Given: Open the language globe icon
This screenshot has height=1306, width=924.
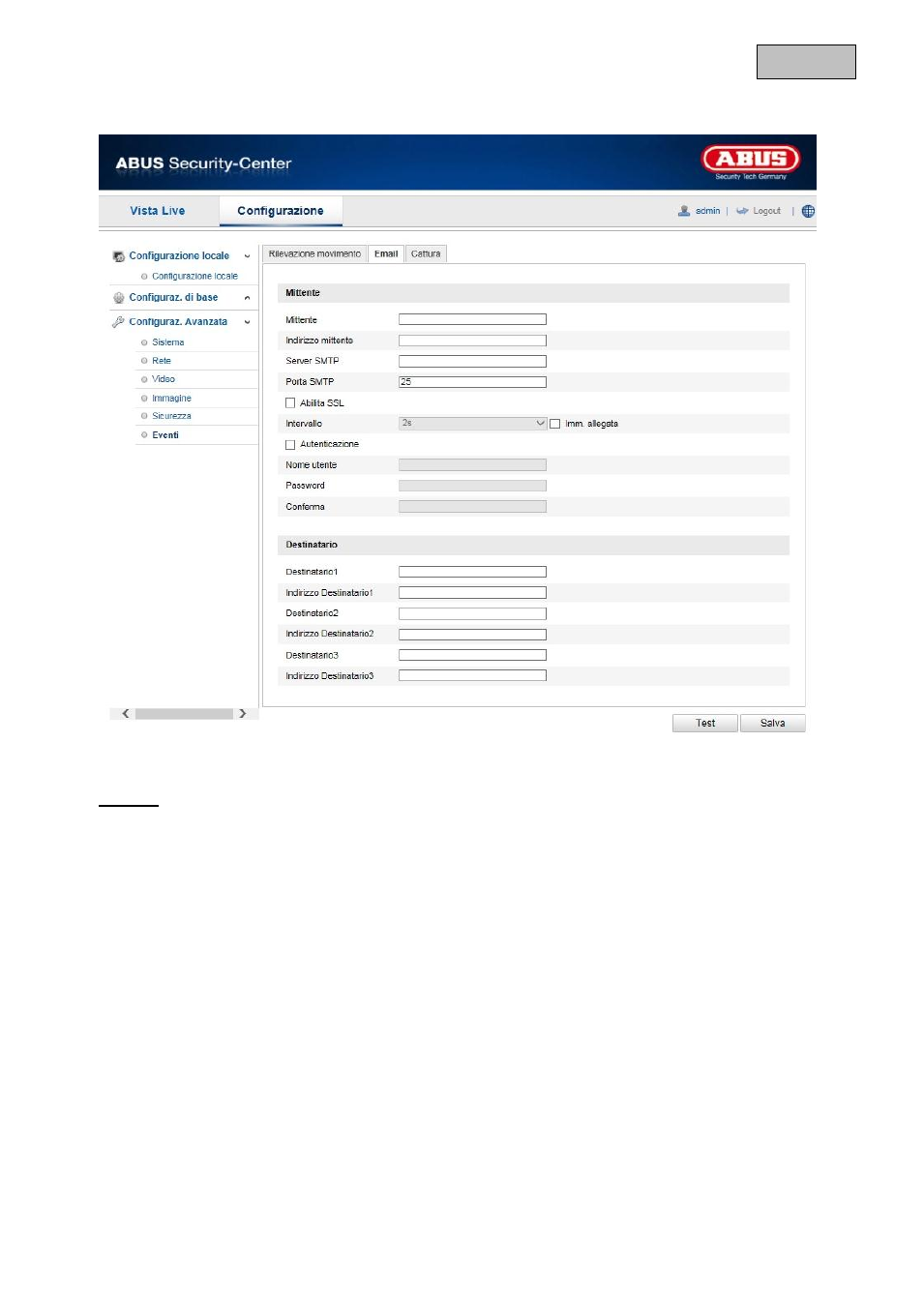Looking at the screenshot, I should (808, 211).
